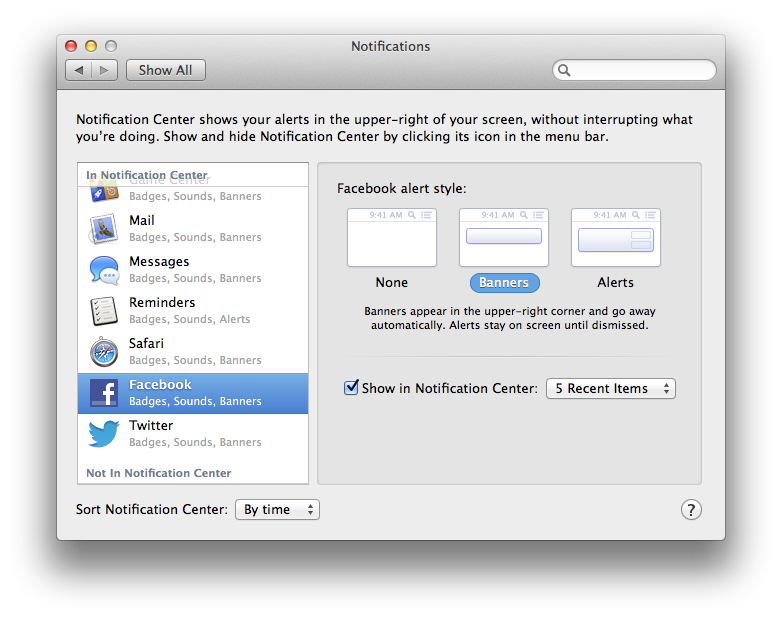Click the Messages speech bubble icon

click(x=104, y=270)
